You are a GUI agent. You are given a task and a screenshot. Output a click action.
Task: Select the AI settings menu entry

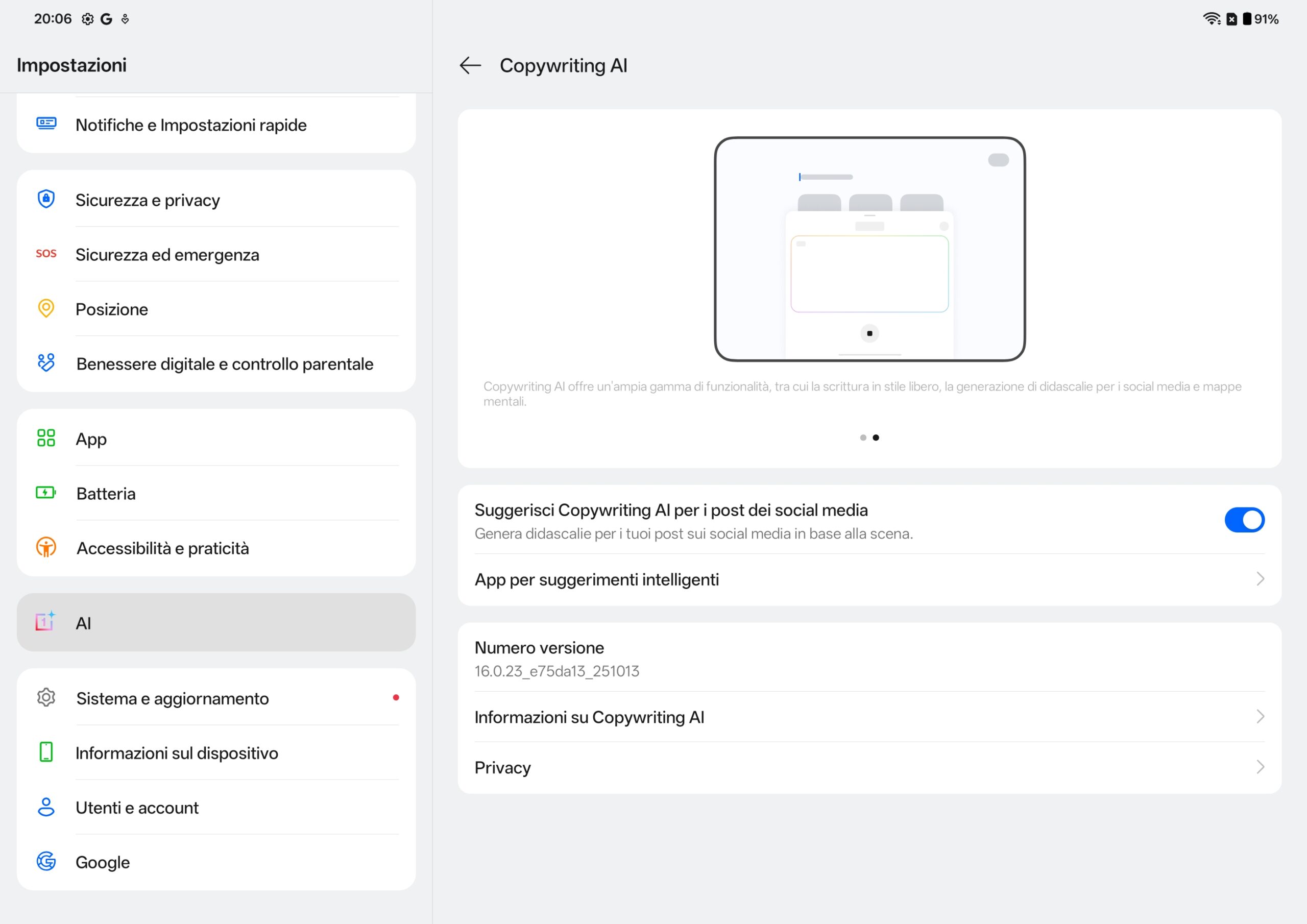click(216, 623)
